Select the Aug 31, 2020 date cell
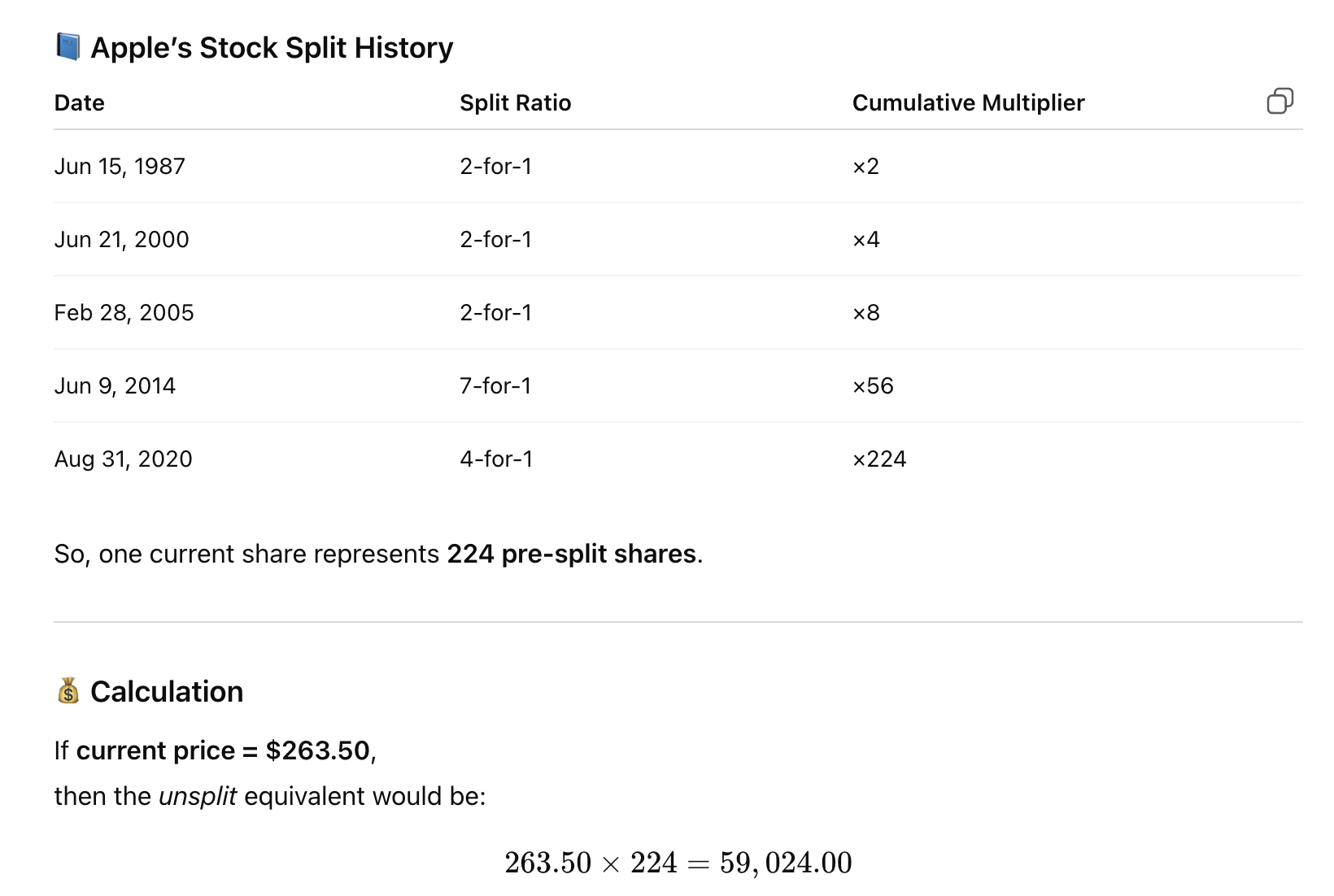1334x896 pixels. click(x=123, y=459)
